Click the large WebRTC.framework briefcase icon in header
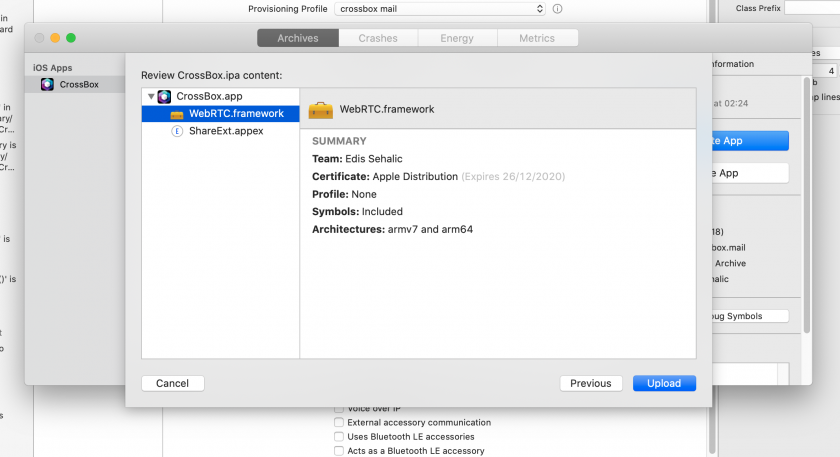The width and height of the screenshot is (840, 457). click(320, 109)
